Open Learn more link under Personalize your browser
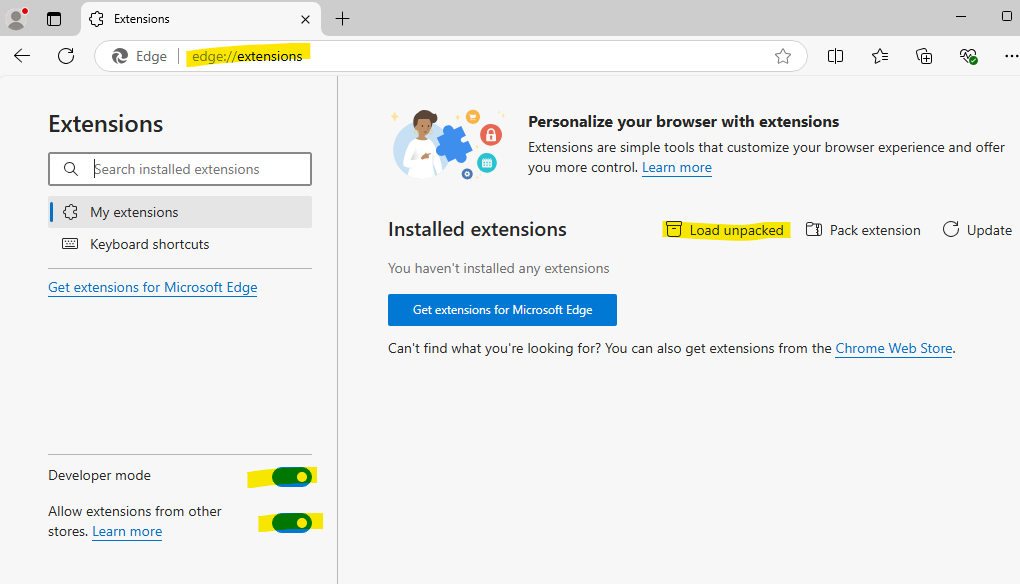 [677, 168]
